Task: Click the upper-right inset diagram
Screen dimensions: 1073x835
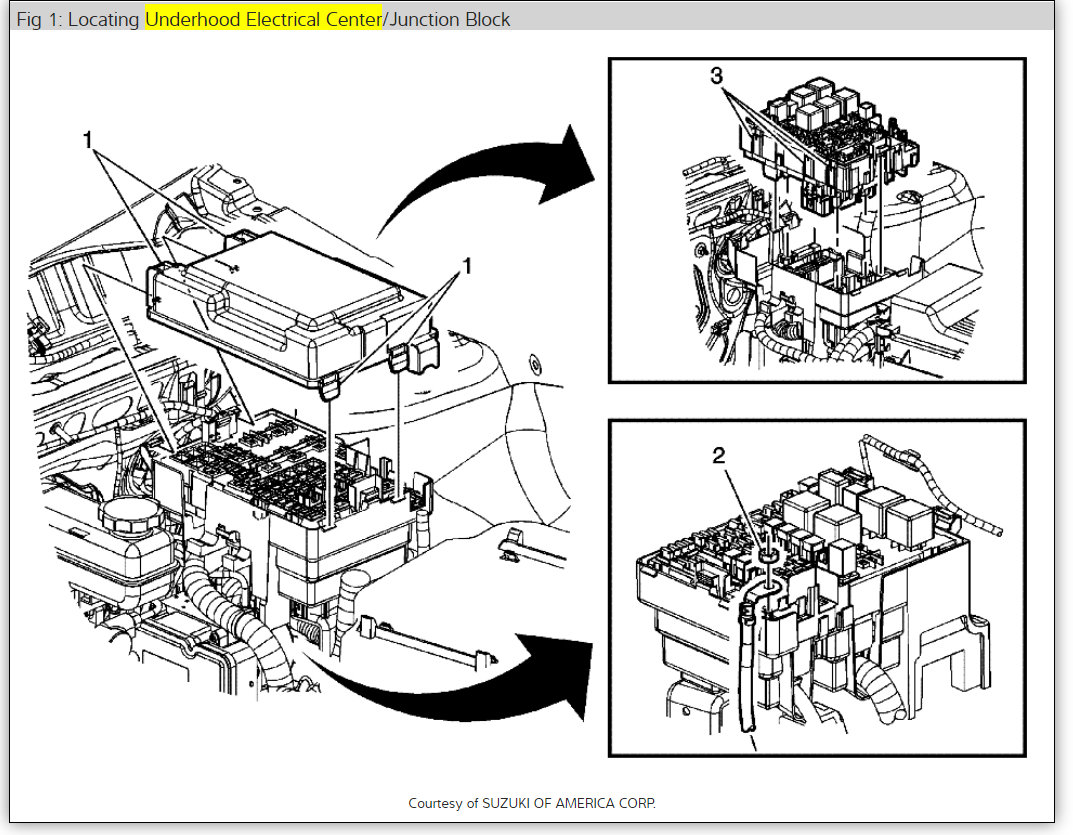Action: click(817, 220)
